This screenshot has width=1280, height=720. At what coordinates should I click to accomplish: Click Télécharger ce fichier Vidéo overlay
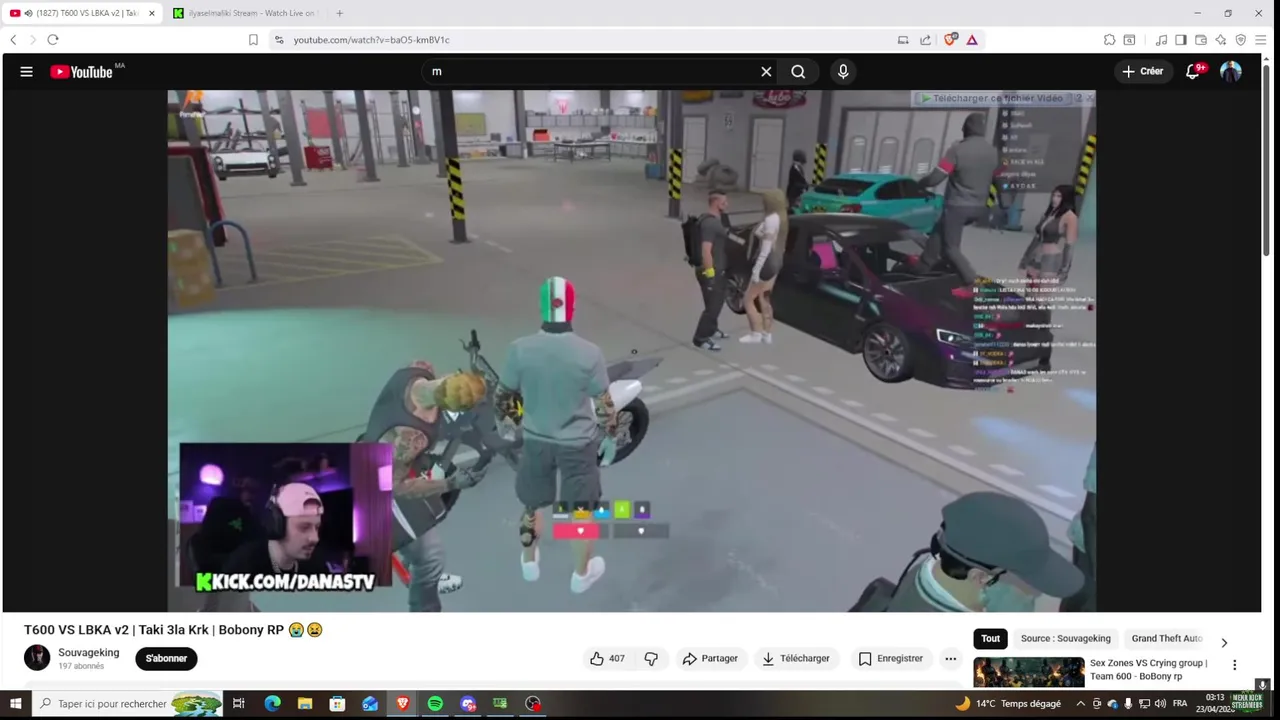(x=991, y=98)
